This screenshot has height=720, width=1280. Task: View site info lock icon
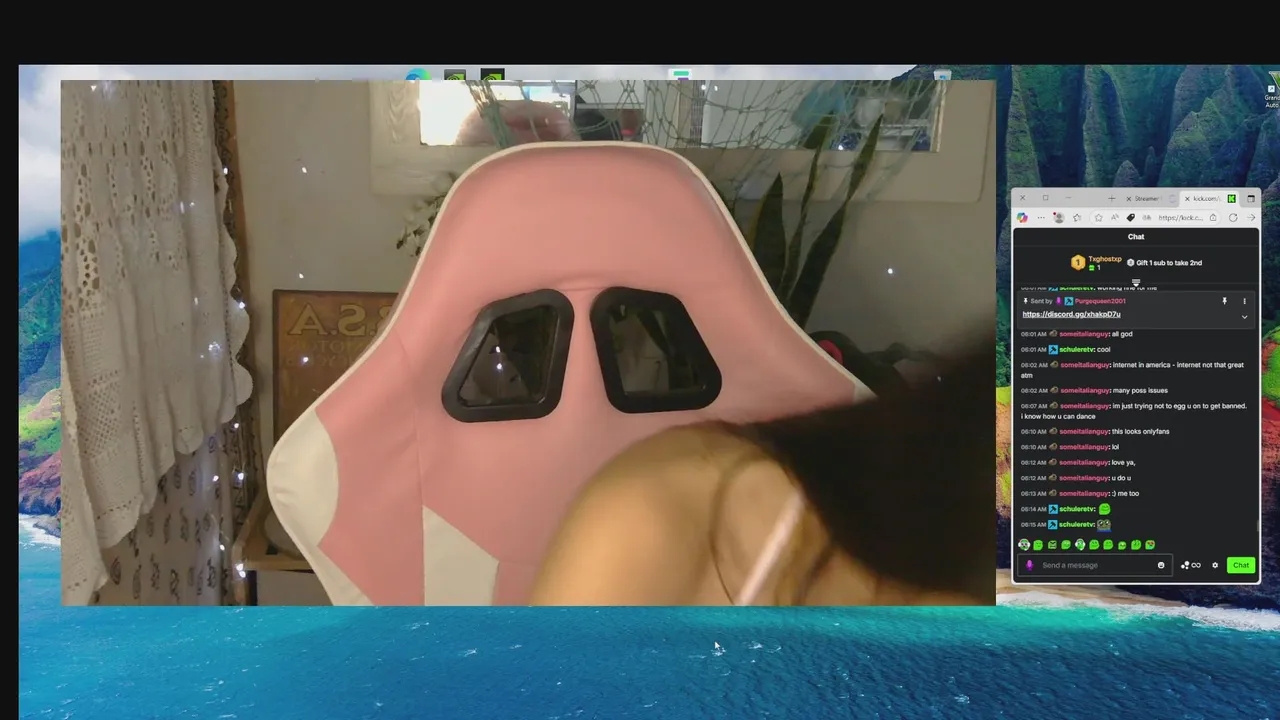tap(1213, 217)
